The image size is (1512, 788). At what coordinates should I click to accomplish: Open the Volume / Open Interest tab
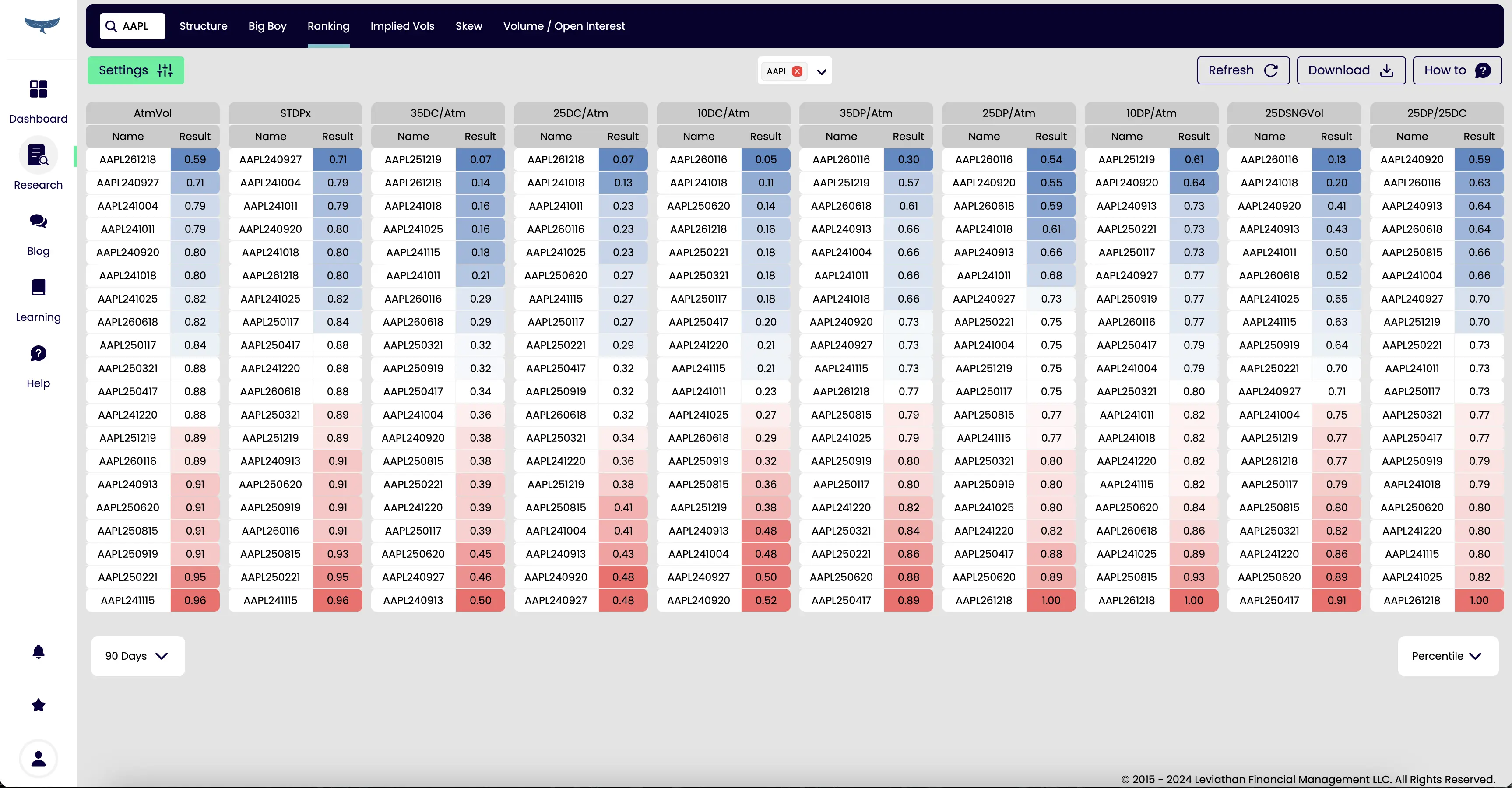pyautogui.click(x=563, y=26)
